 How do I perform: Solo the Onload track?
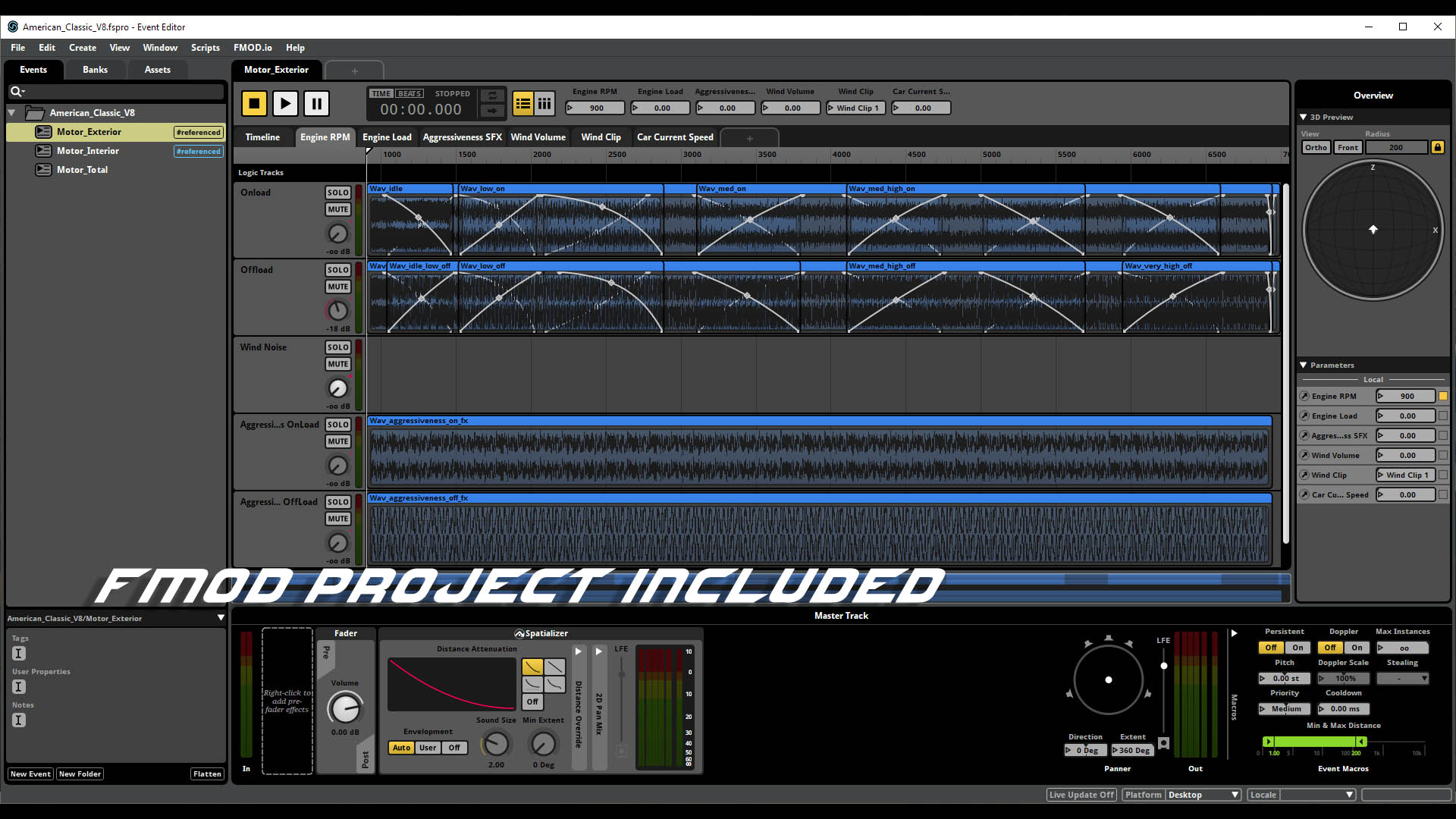tap(337, 193)
